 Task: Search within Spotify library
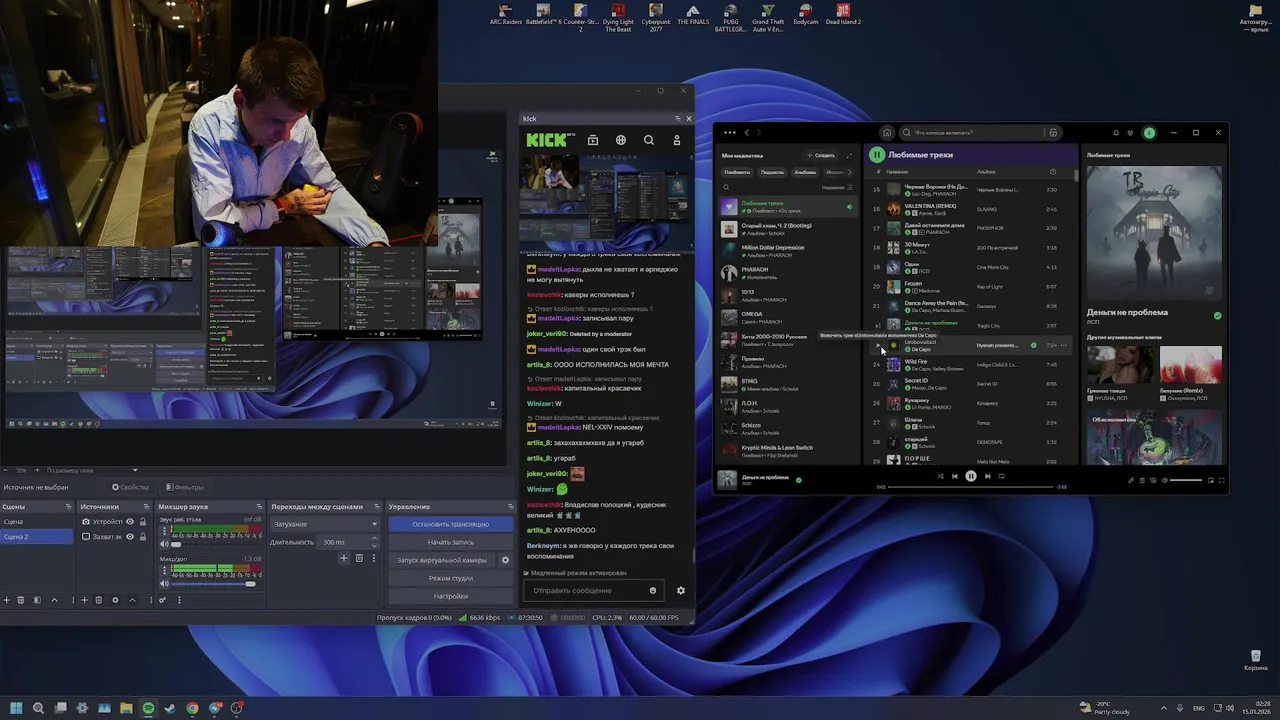point(727,187)
